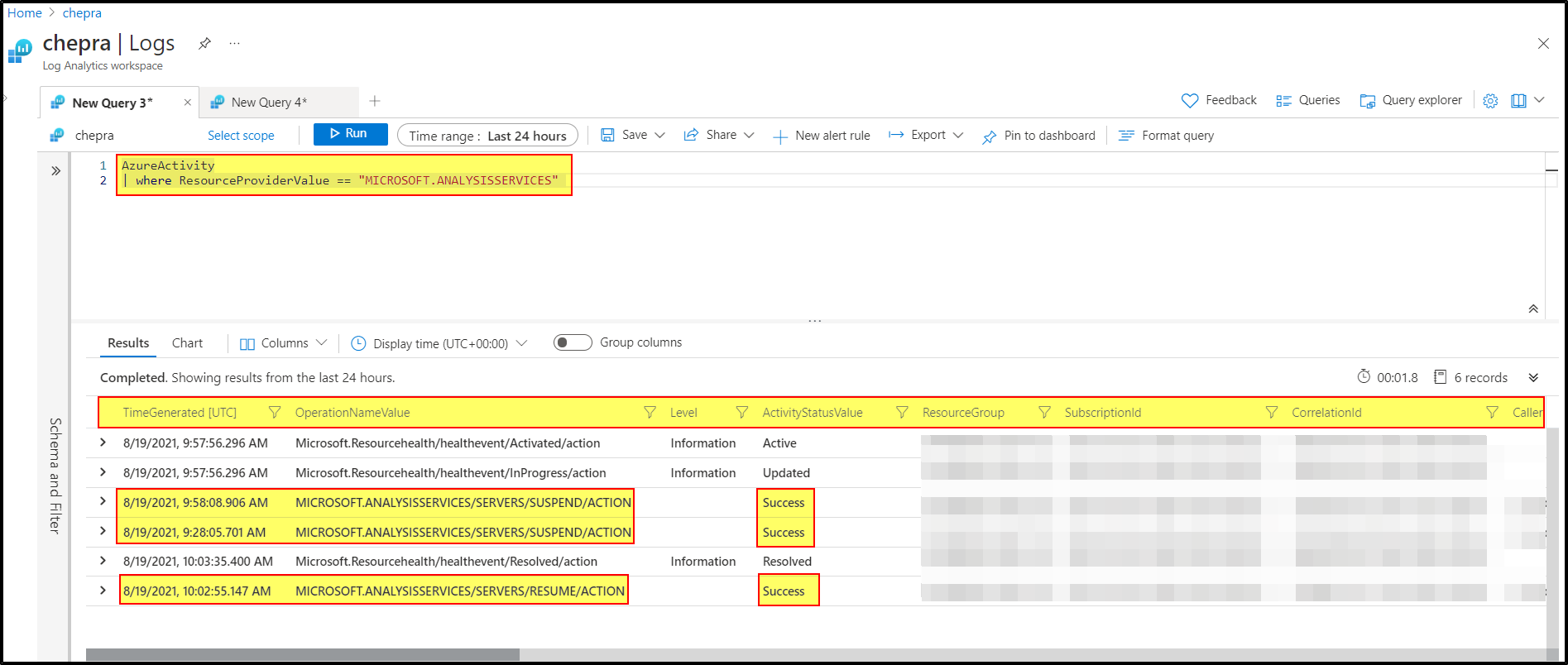Image resolution: width=1568 pixels, height=665 pixels.
Task: Pin query to dashboard
Action: tap(1038, 136)
